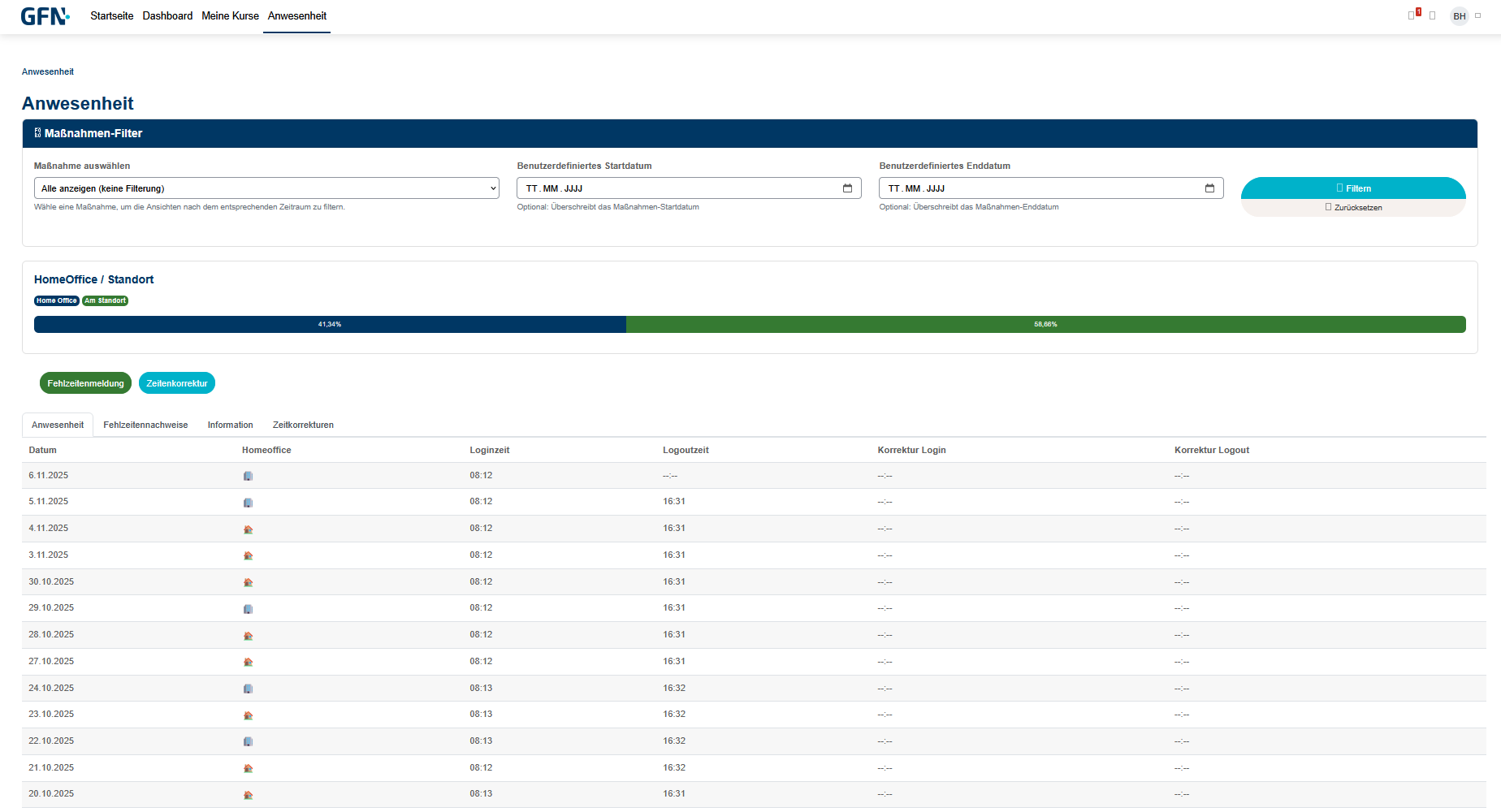
Task: Open notifications with red badge
Action: pos(1413,15)
